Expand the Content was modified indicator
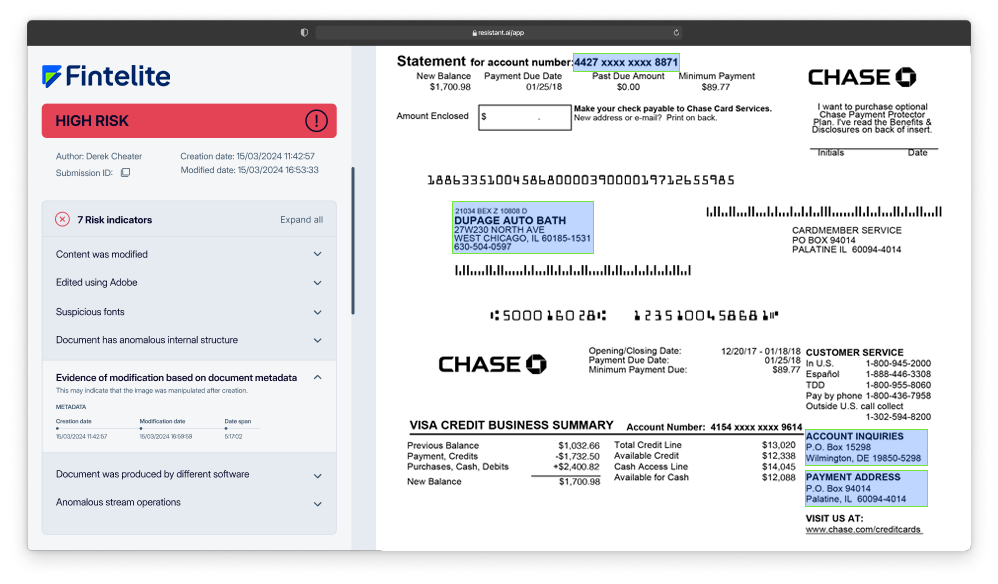Viewport: 998px width, 584px height. tap(318, 254)
